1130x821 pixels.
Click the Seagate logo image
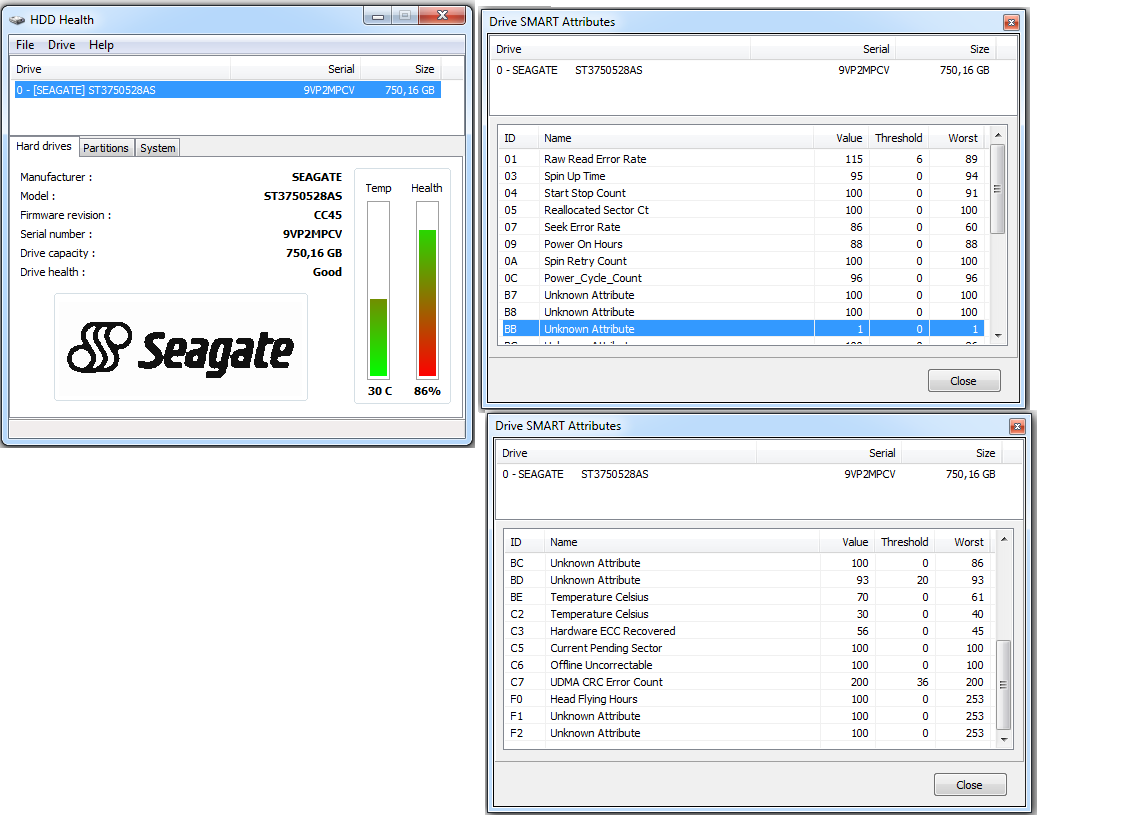click(181, 347)
